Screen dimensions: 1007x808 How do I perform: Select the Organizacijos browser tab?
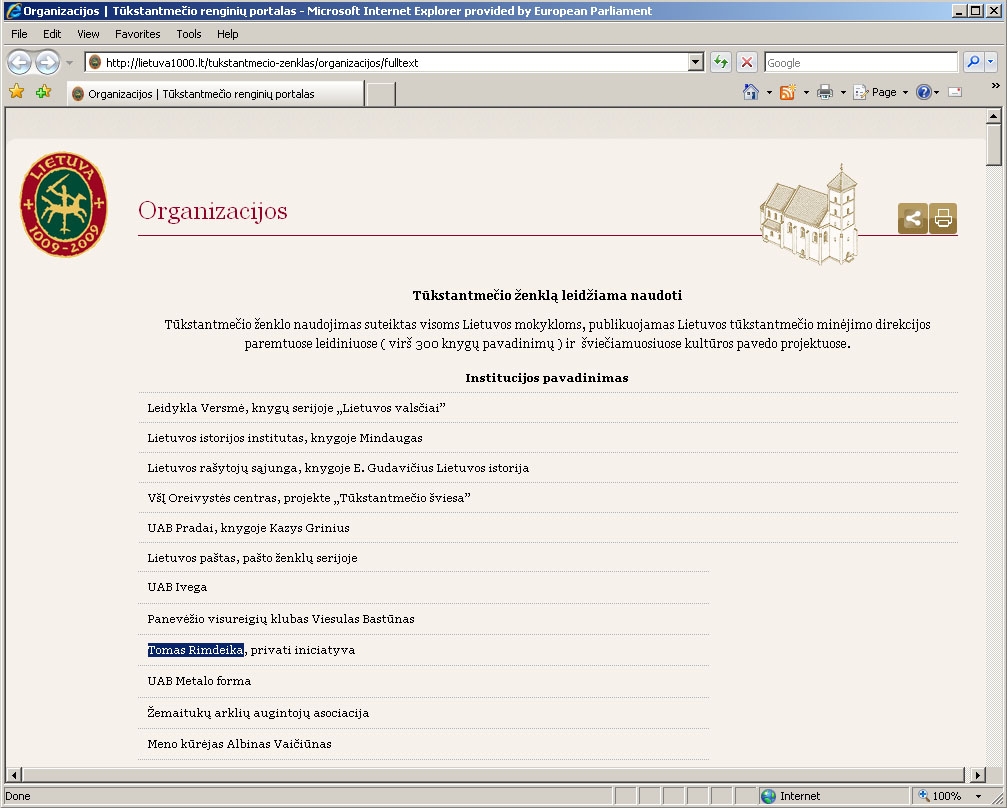214,94
